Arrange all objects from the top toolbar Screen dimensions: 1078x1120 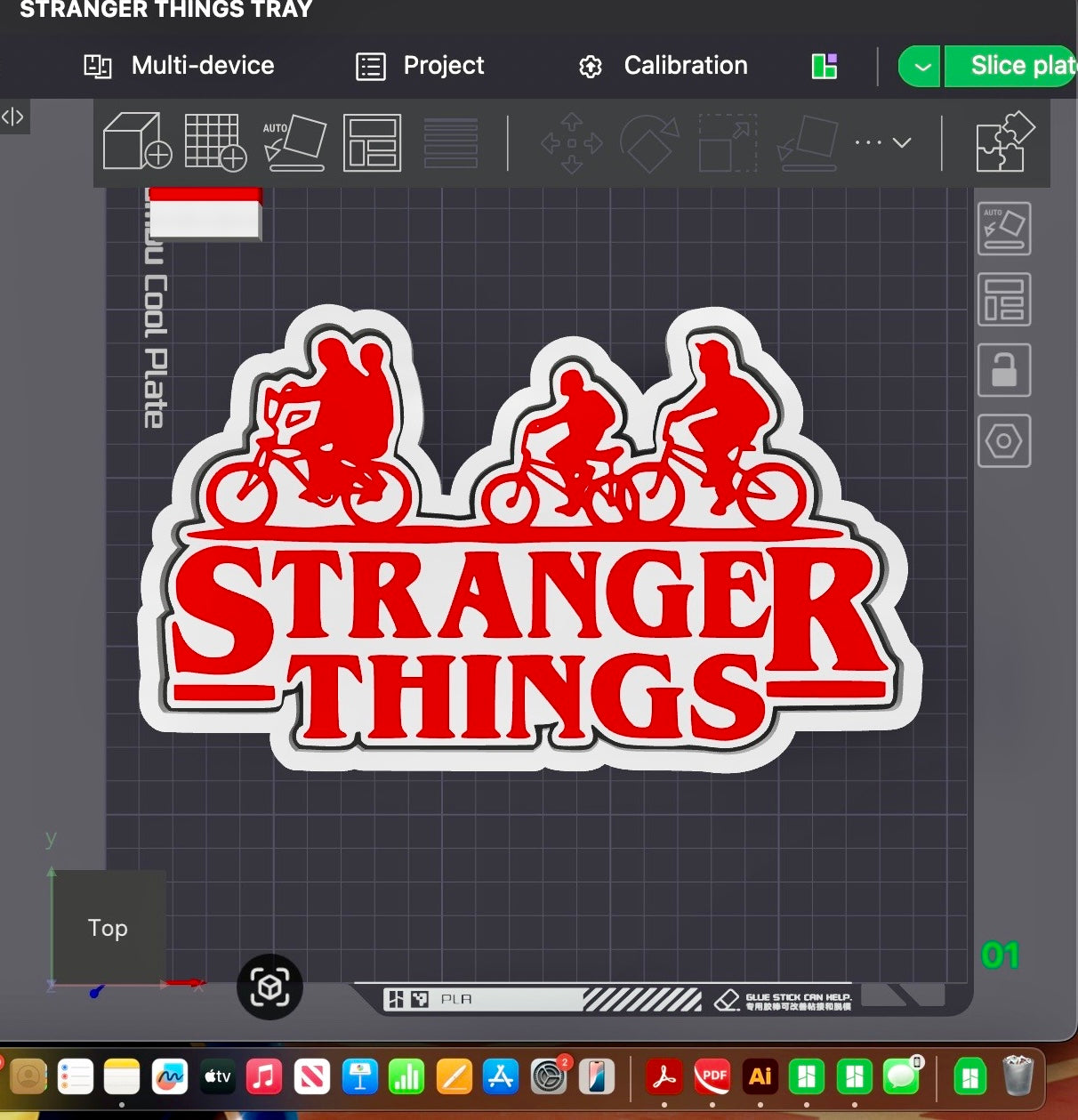coord(372,142)
